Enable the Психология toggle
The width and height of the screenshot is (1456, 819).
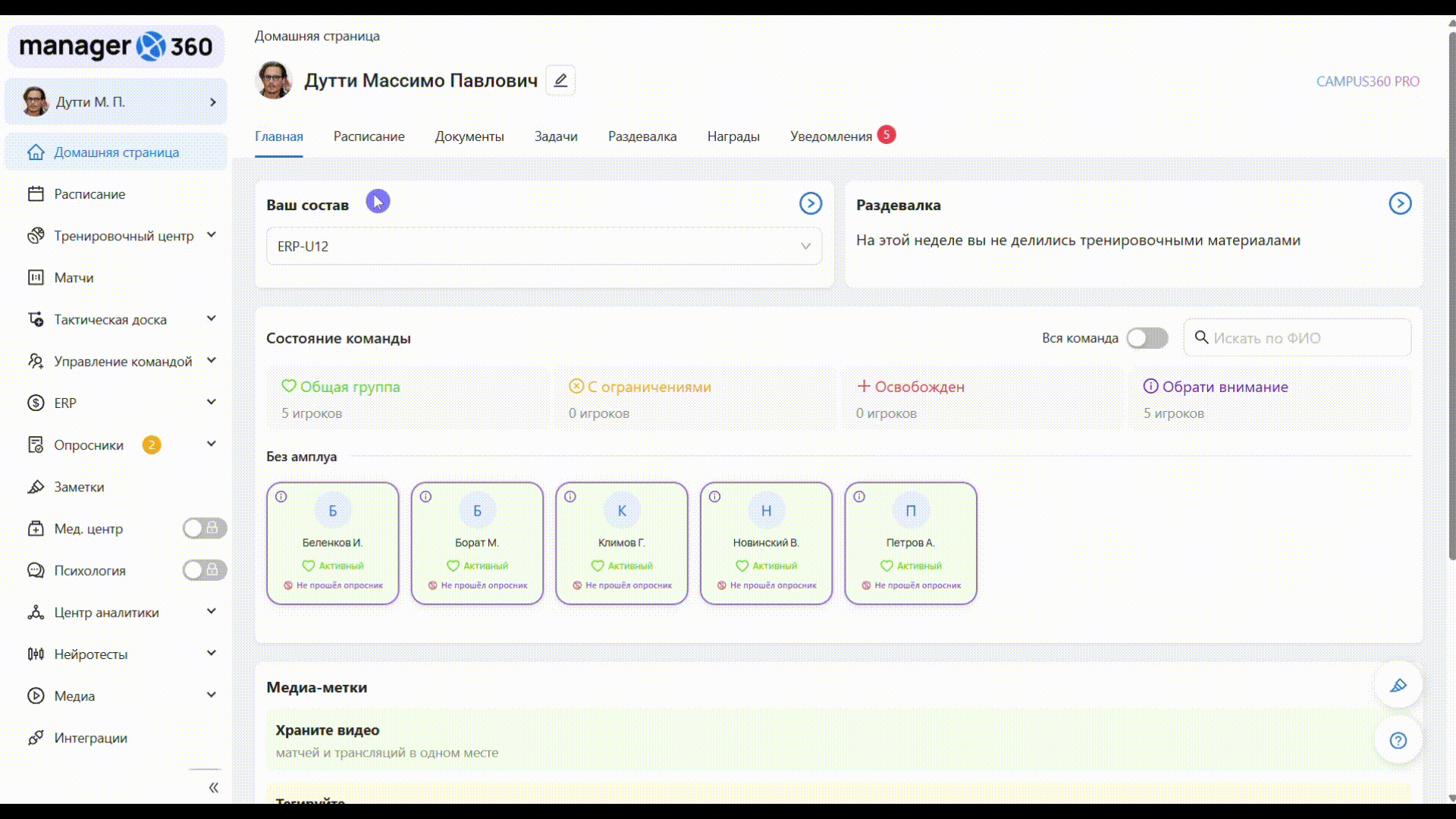[204, 570]
